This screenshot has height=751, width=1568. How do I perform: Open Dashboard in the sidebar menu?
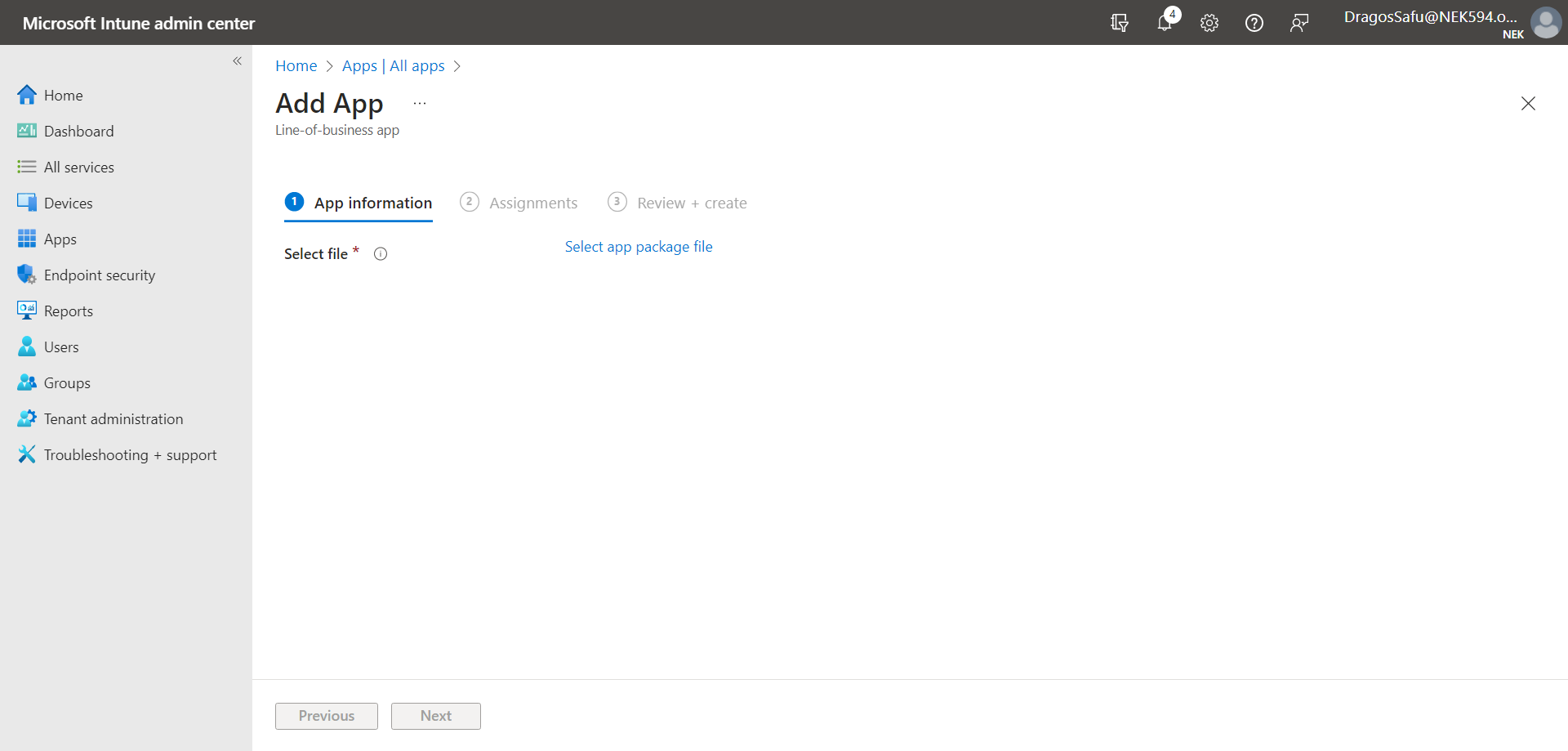79,132
